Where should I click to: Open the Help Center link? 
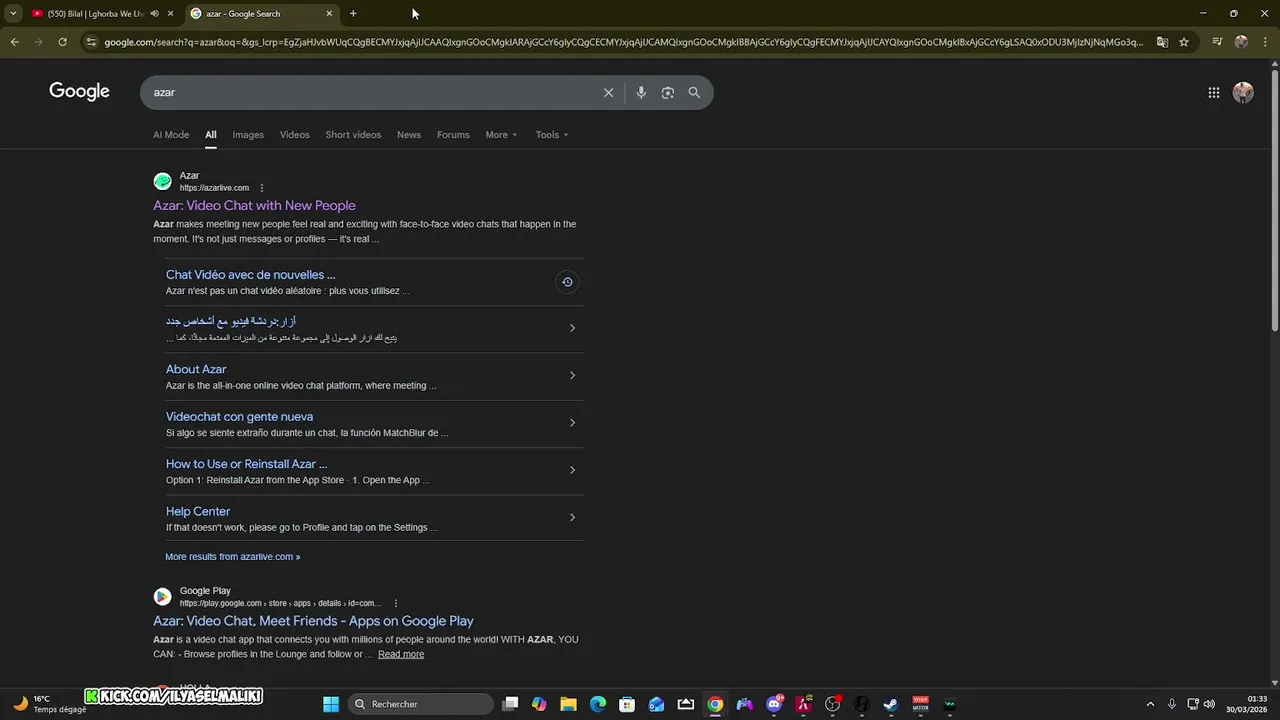click(x=198, y=511)
